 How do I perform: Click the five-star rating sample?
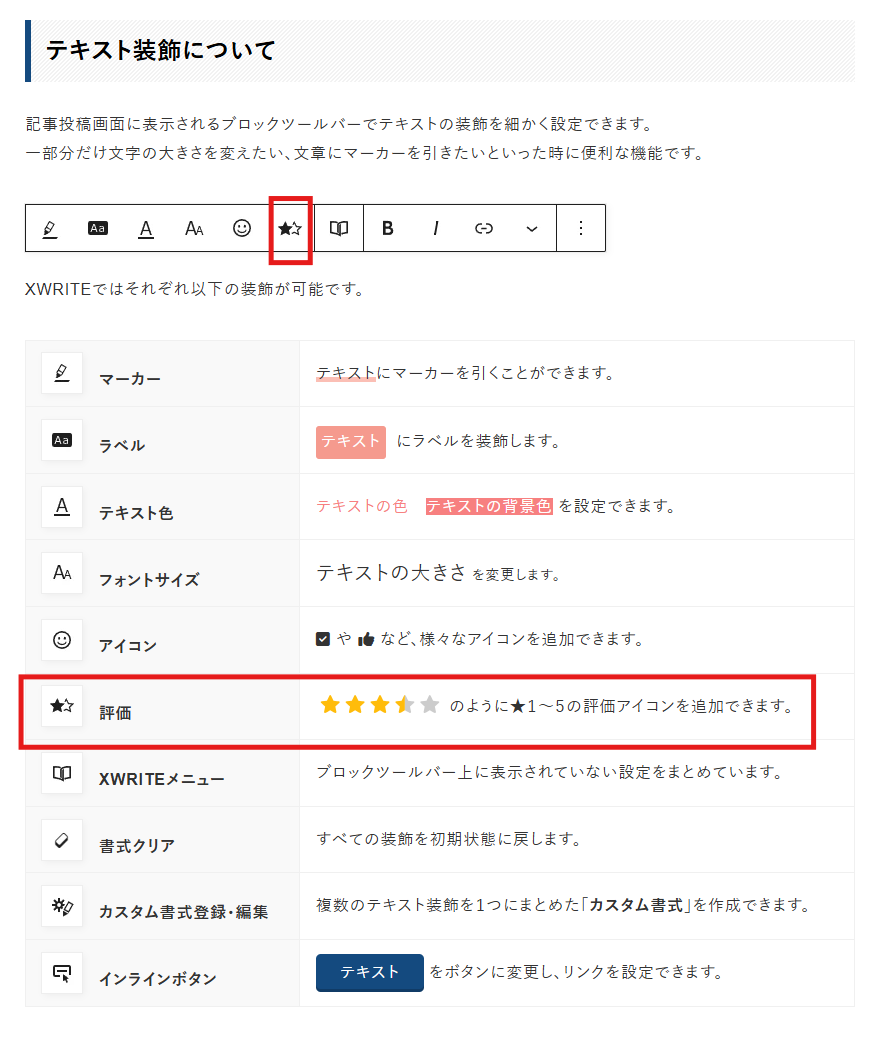(x=379, y=706)
